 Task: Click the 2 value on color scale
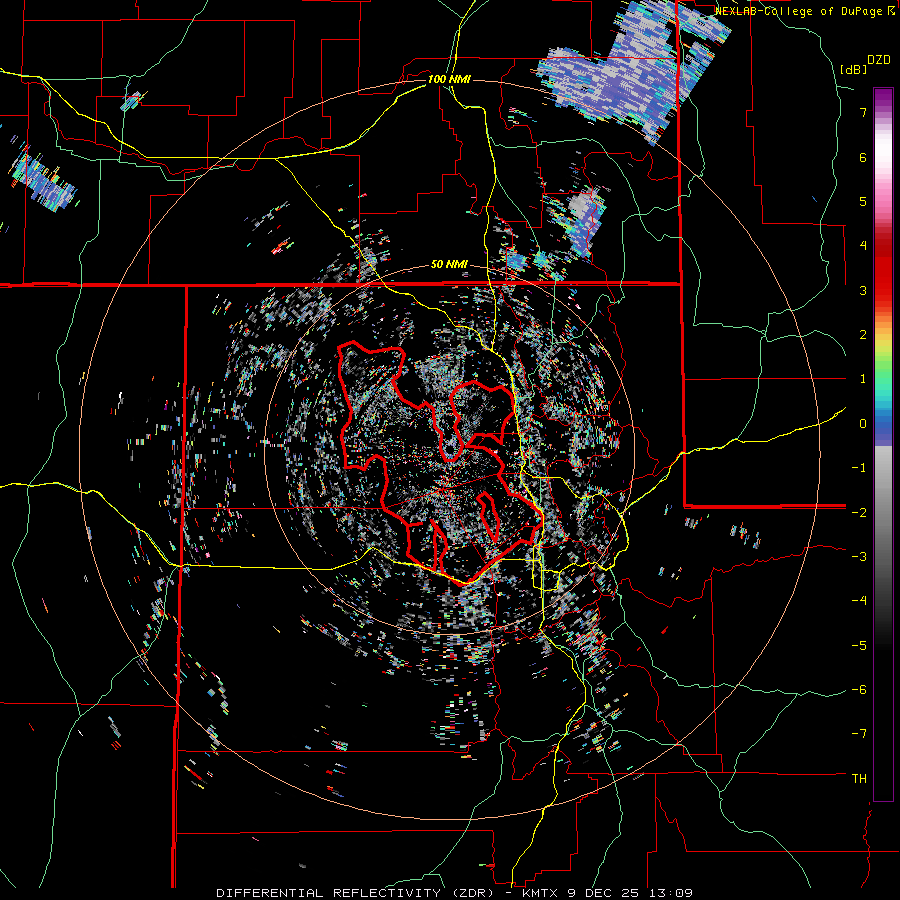pos(863,335)
